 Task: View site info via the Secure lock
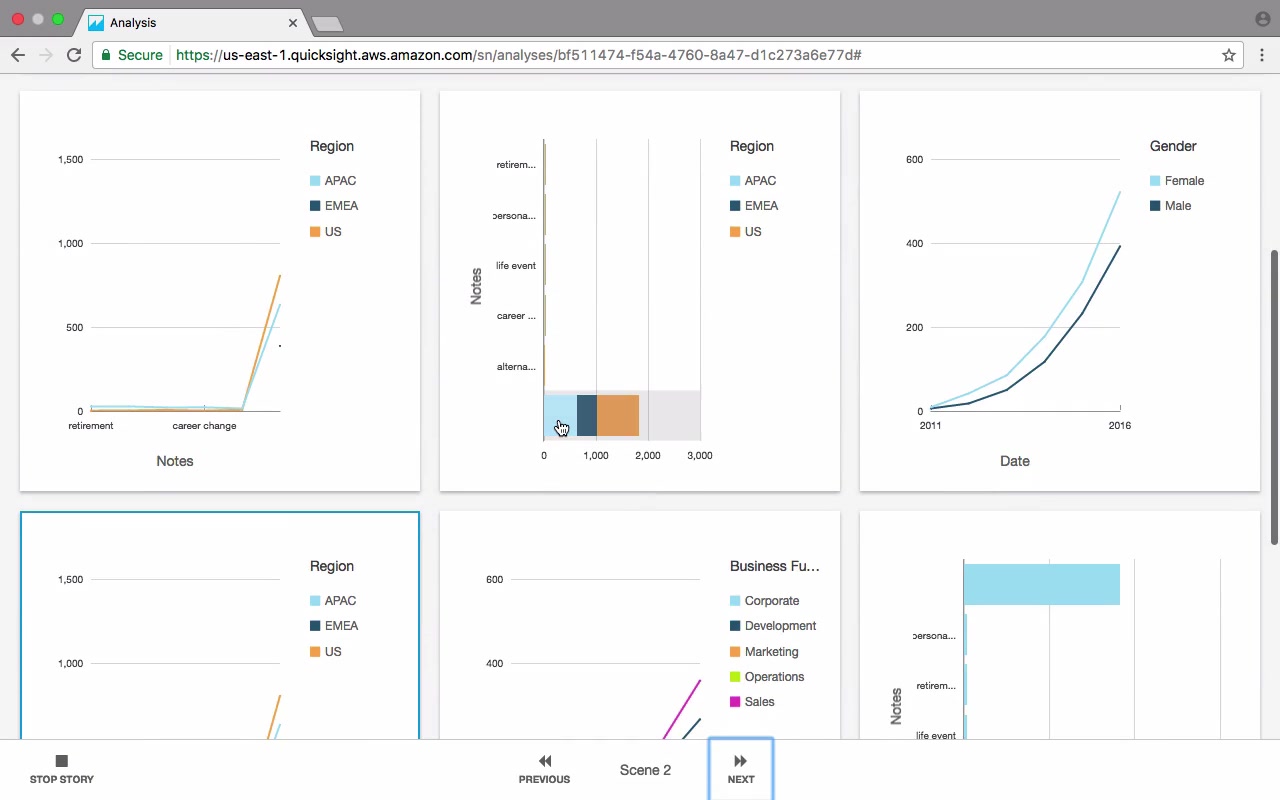(132, 55)
